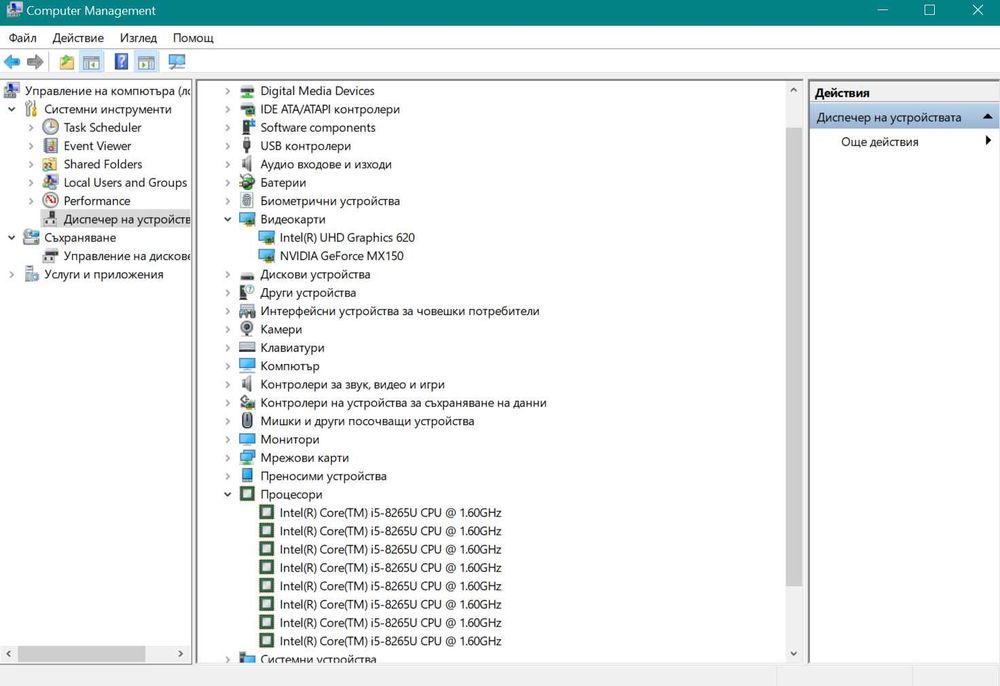Click the Forward arrow toolbar icon
Viewport: 1000px width, 686px height.
coord(35,62)
